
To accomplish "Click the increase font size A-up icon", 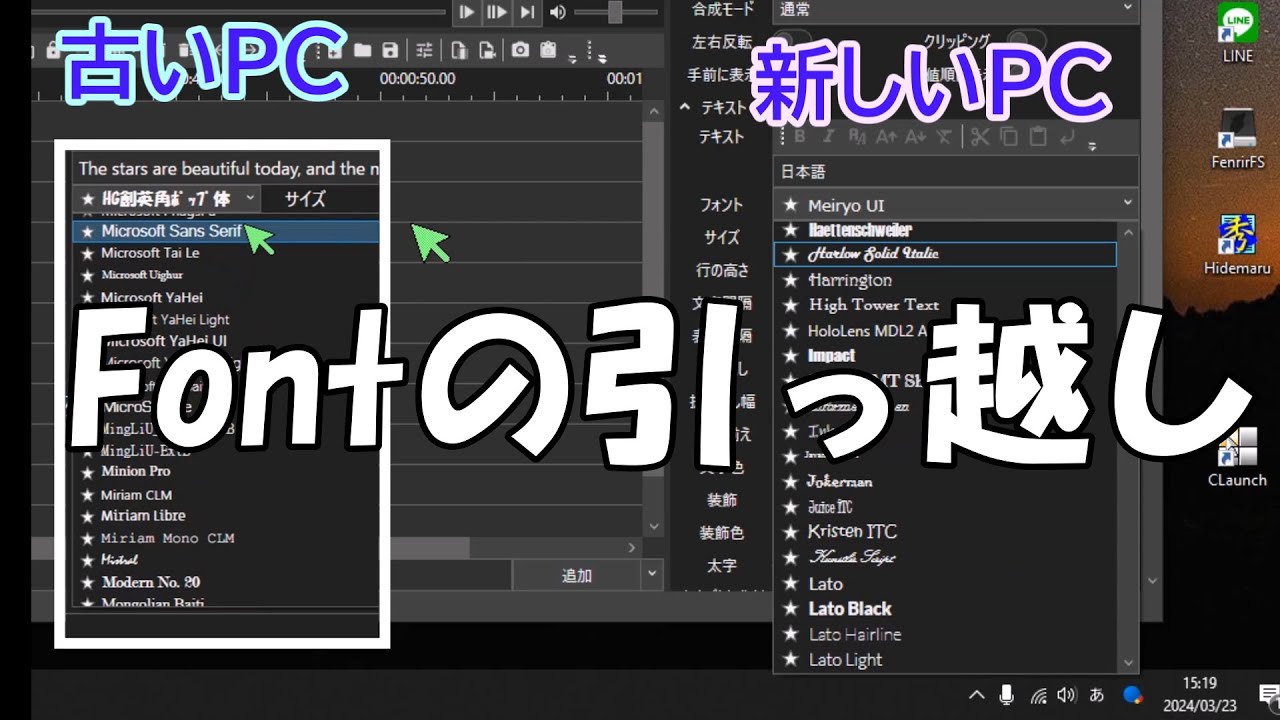I will click(x=886, y=137).
